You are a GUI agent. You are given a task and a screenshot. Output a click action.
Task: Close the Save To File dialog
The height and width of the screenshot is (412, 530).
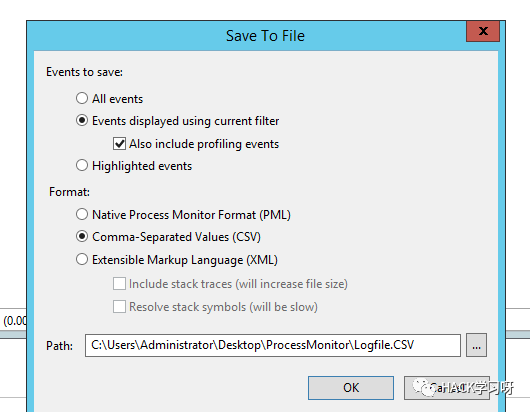(x=483, y=31)
